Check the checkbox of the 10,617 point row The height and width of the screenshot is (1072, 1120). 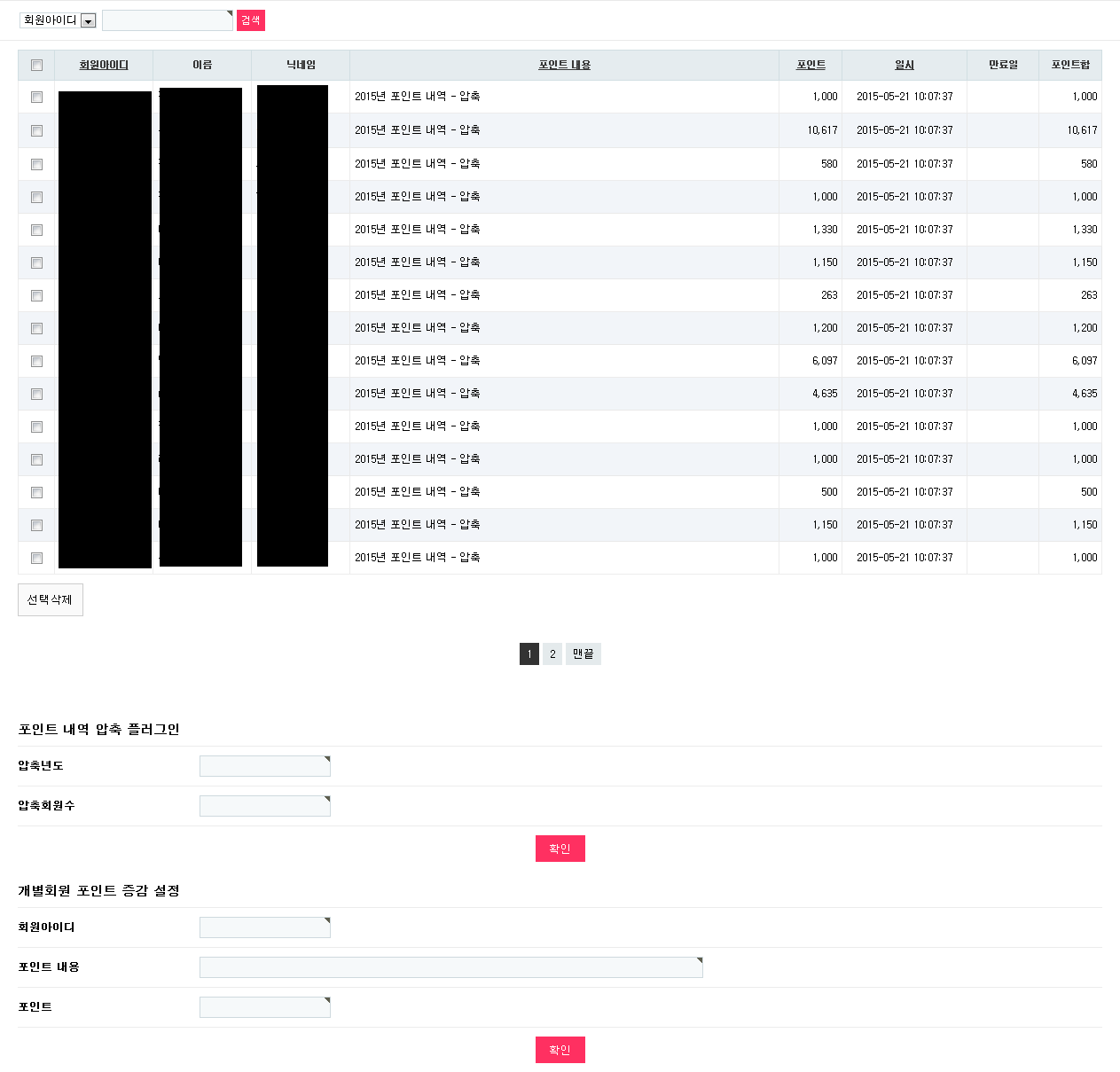coord(36,130)
